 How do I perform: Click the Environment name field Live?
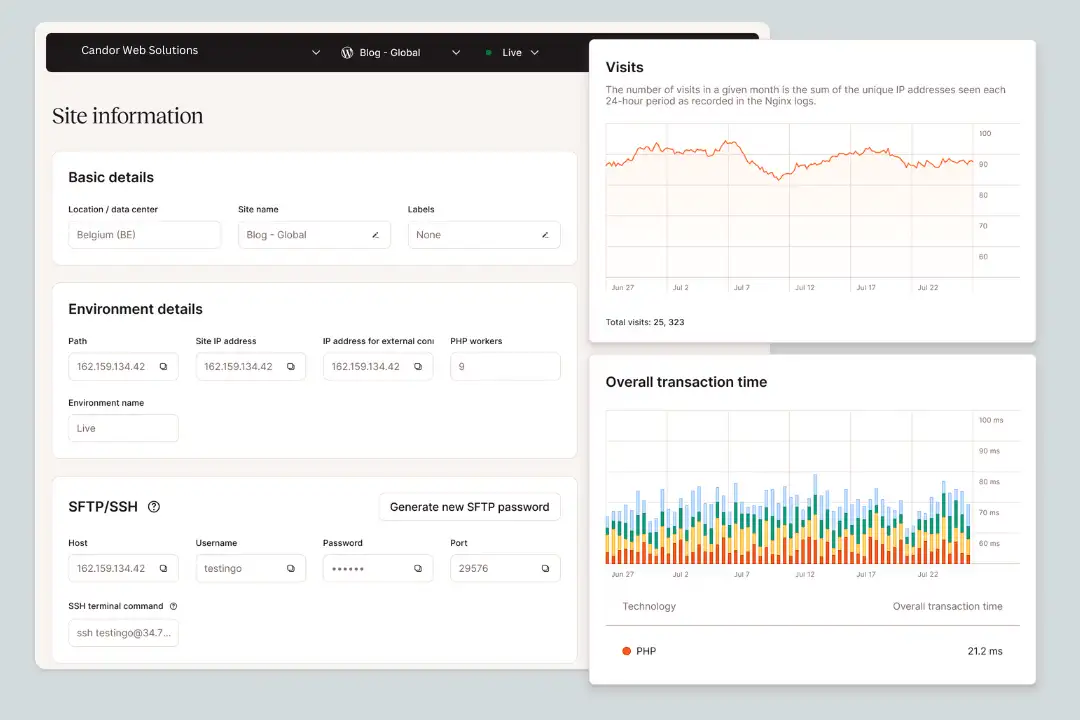pyautogui.click(x=123, y=429)
